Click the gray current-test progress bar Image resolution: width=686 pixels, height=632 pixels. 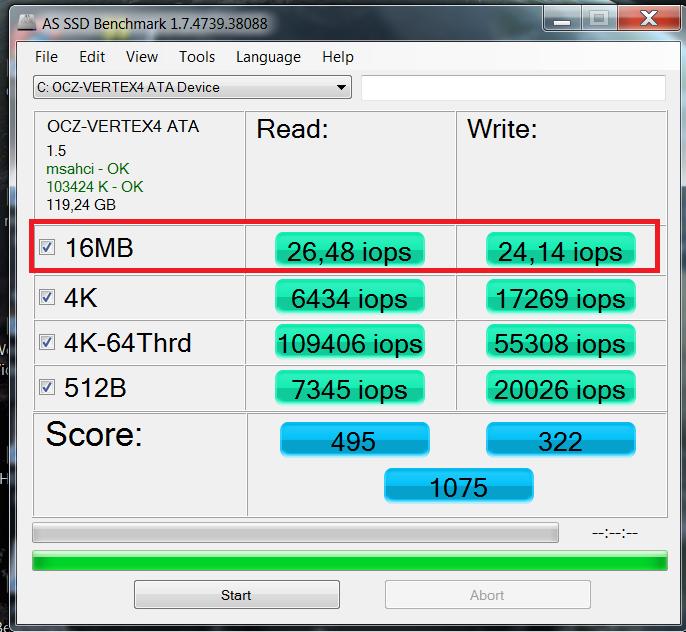point(295,533)
